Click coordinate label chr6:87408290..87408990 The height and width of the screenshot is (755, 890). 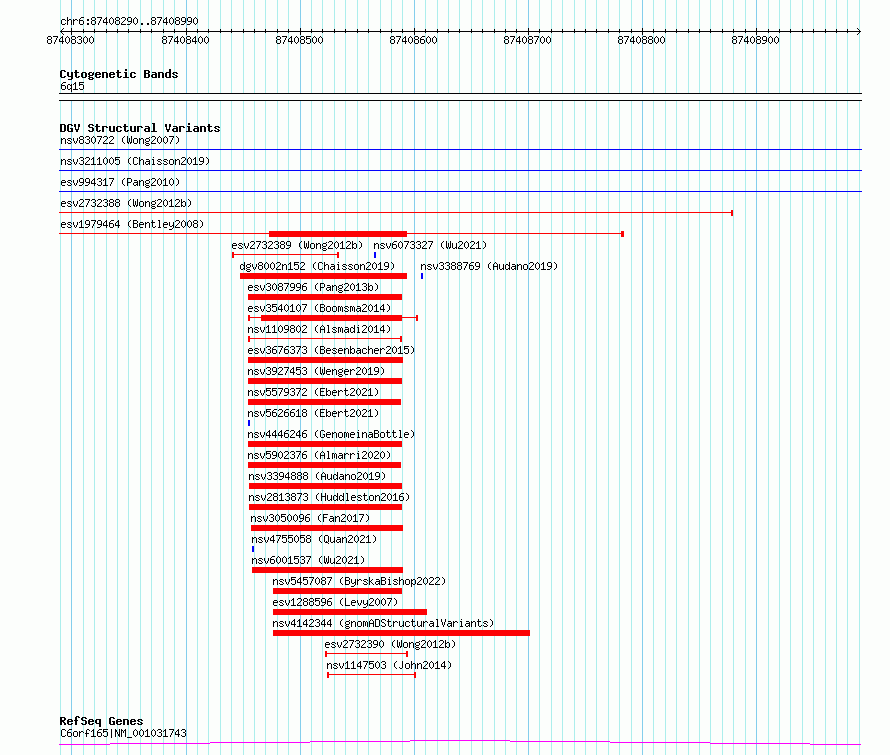tap(129, 21)
